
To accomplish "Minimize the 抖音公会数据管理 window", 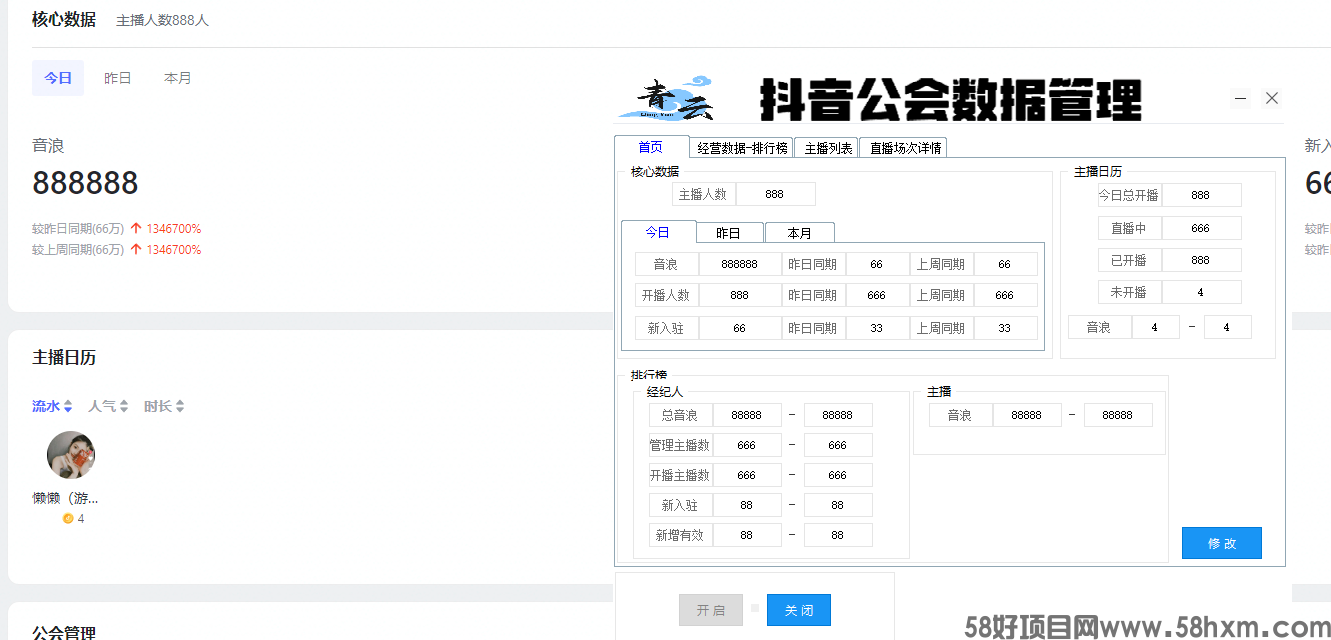I will click(x=1240, y=98).
